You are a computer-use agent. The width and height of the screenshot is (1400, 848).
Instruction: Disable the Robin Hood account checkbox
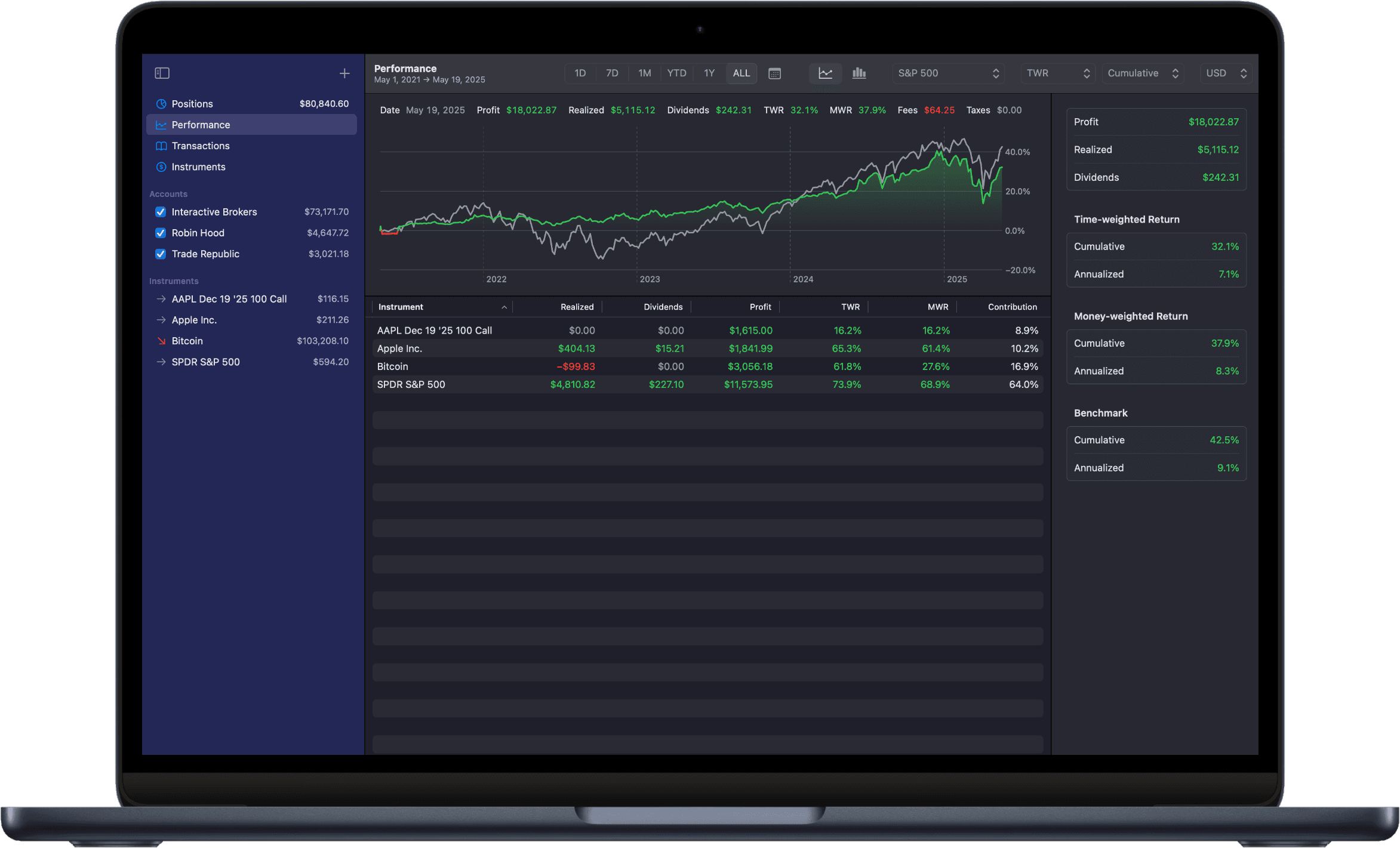(x=160, y=233)
